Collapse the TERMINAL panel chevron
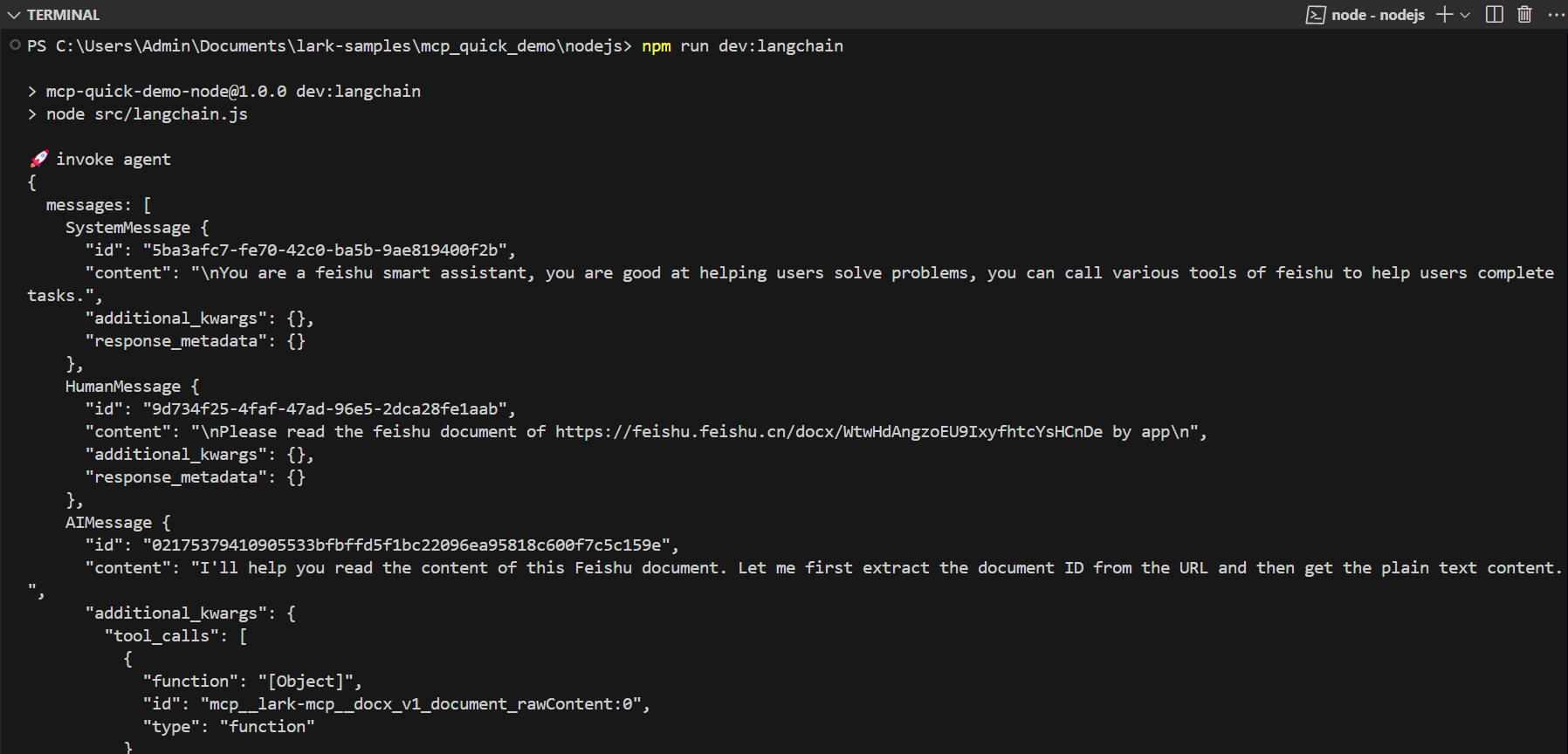 [13, 15]
